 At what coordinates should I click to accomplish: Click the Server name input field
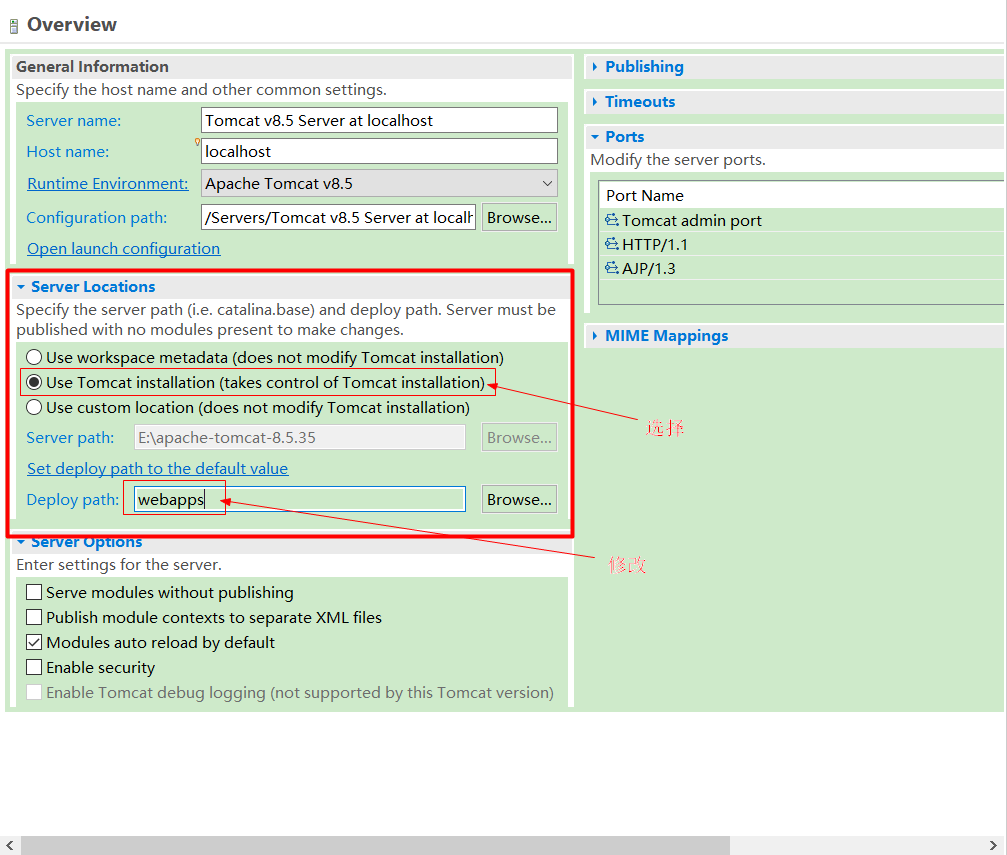379,120
